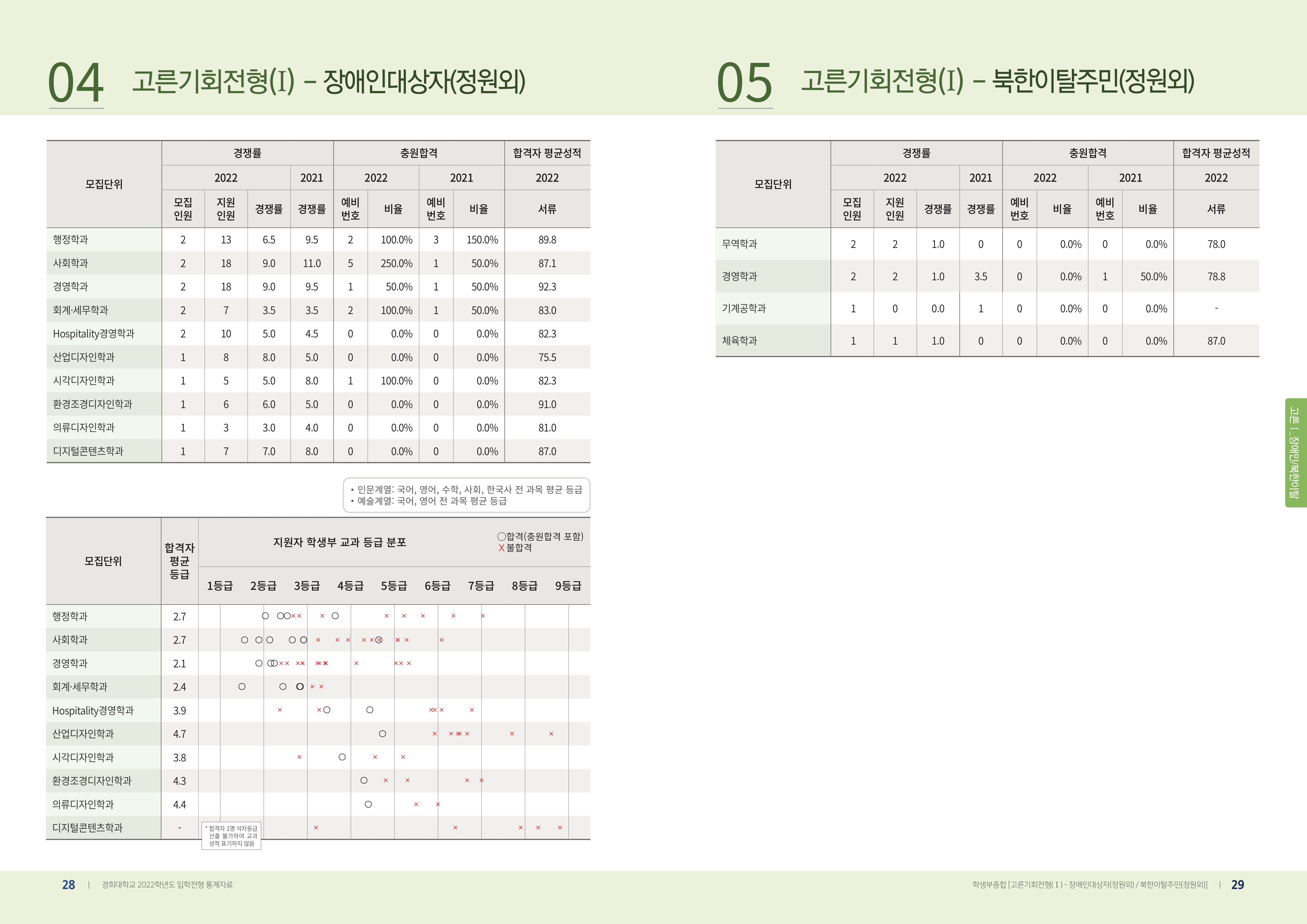
Task: Select the Hospitality경영학과 row in grade chart
Action: point(93,710)
